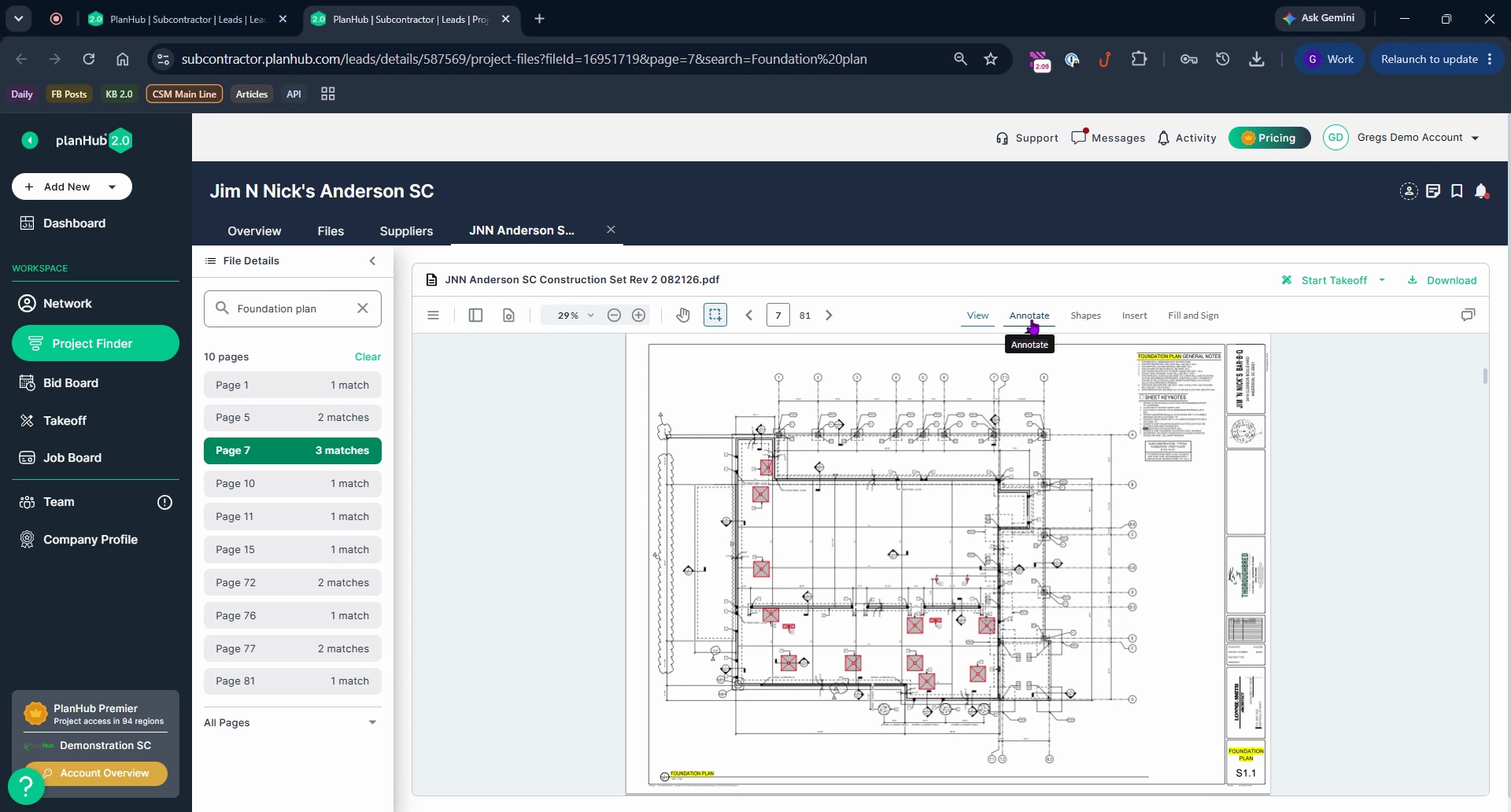Click the zoom in plus icon
Viewport: 1511px width, 812px height.
[x=639, y=316]
